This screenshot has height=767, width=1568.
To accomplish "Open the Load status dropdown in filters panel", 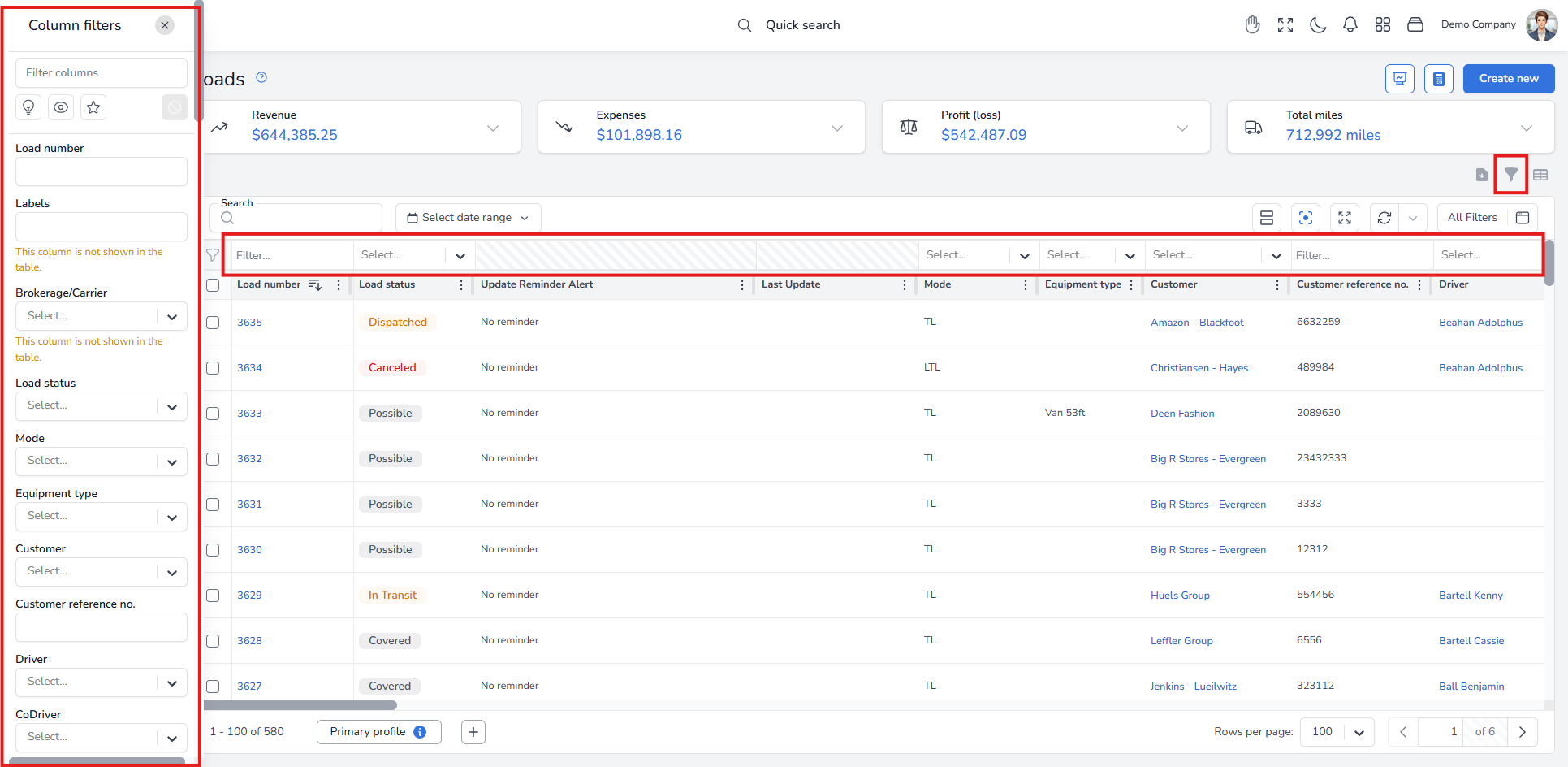I will pyautogui.click(x=102, y=406).
